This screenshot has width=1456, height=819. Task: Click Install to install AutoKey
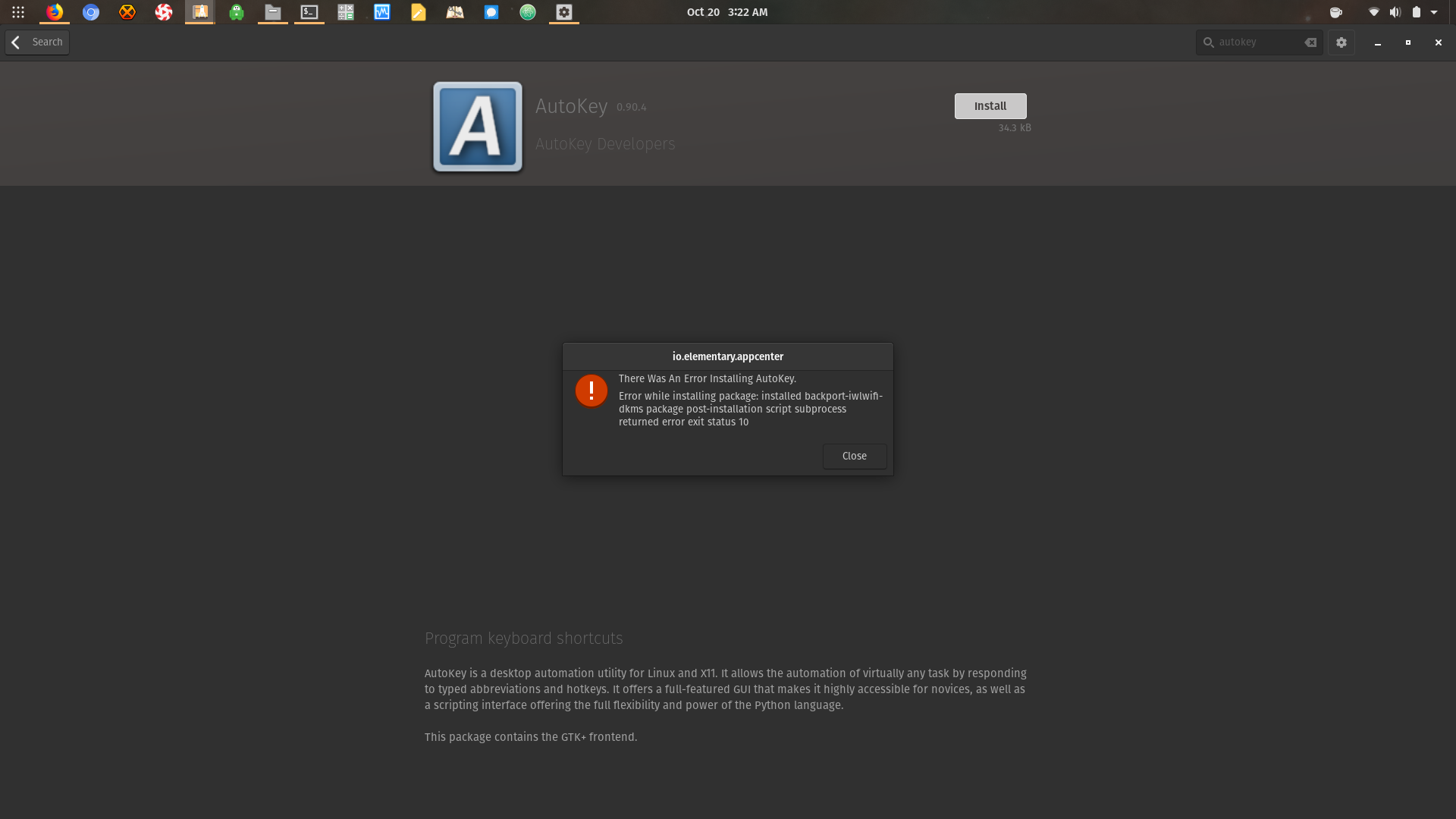click(990, 105)
